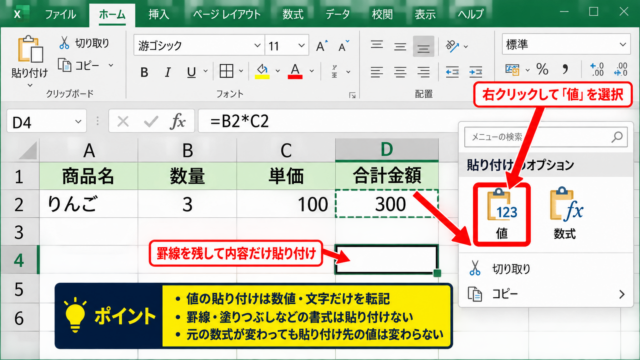Open underline style dropdown arrow
The height and width of the screenshot is (360, 640).
[205, 72]
